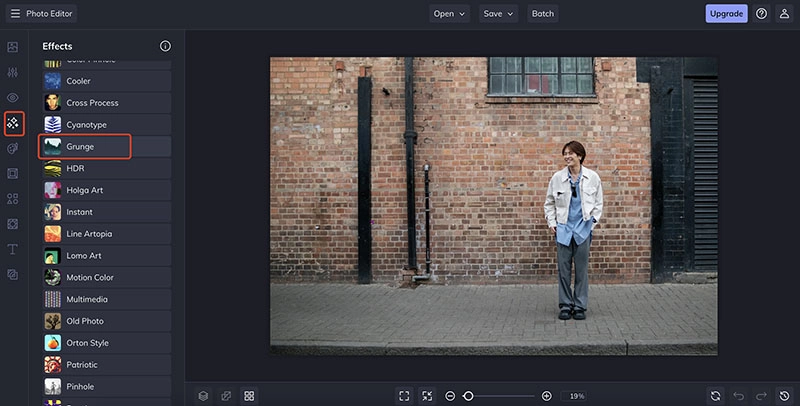Open the help question mark icon
Viewport: 800px width, 406px height.
pos(762,14)
